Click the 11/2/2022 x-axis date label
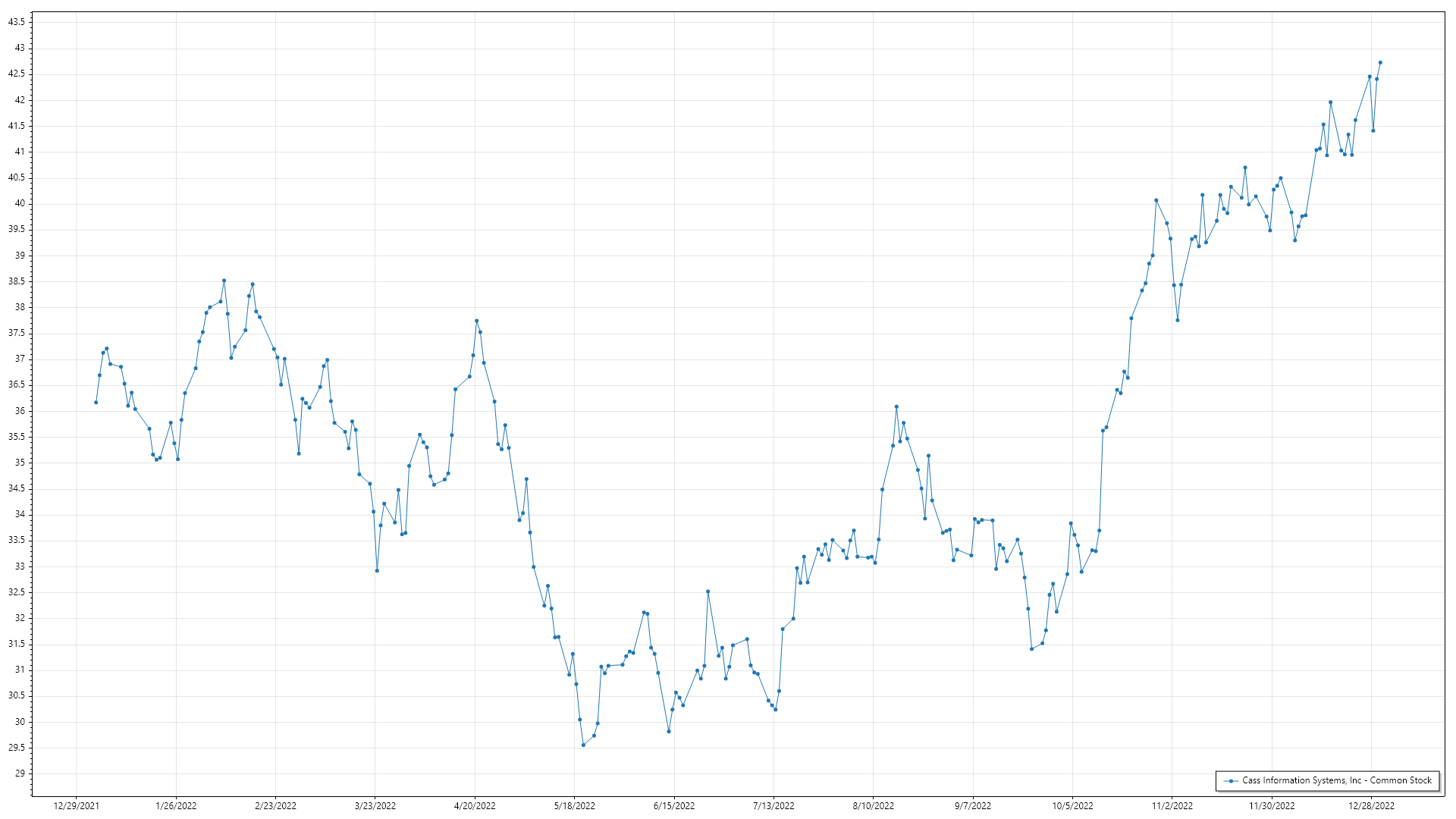The image size is (1456, 819). click(1172, 805)
